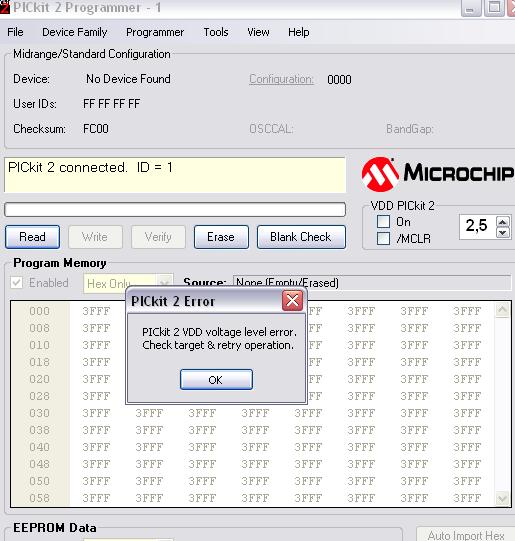
Task: Click the progress bar below status box
Action: 175,209
